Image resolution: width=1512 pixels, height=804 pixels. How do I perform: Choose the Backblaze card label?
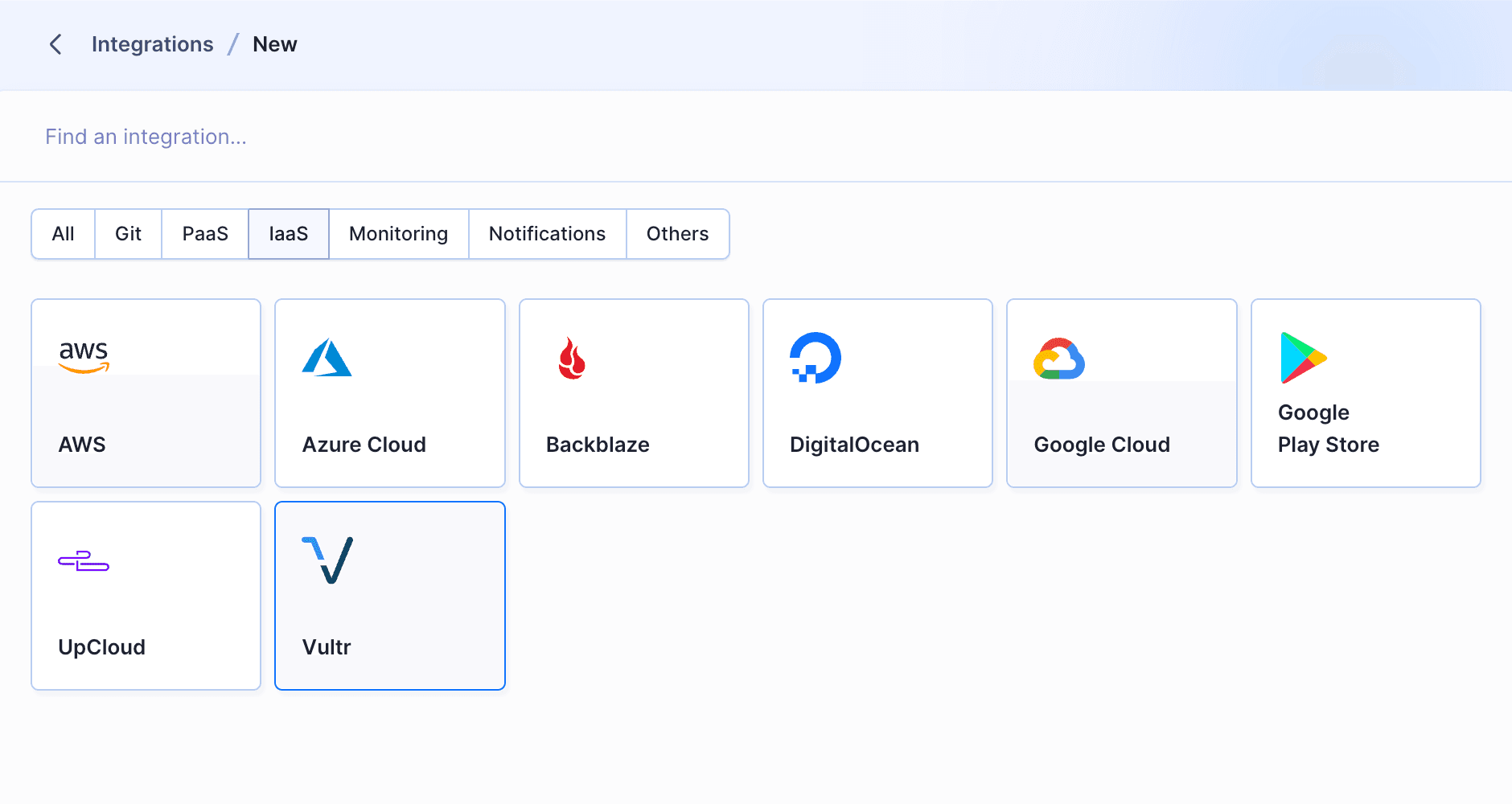coord(598,445)
